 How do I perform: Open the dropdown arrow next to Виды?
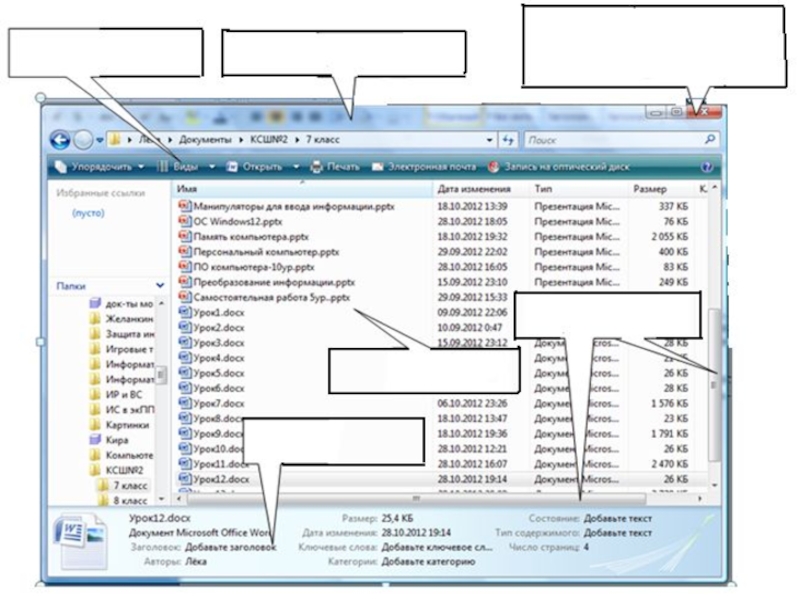pos(212,167)
